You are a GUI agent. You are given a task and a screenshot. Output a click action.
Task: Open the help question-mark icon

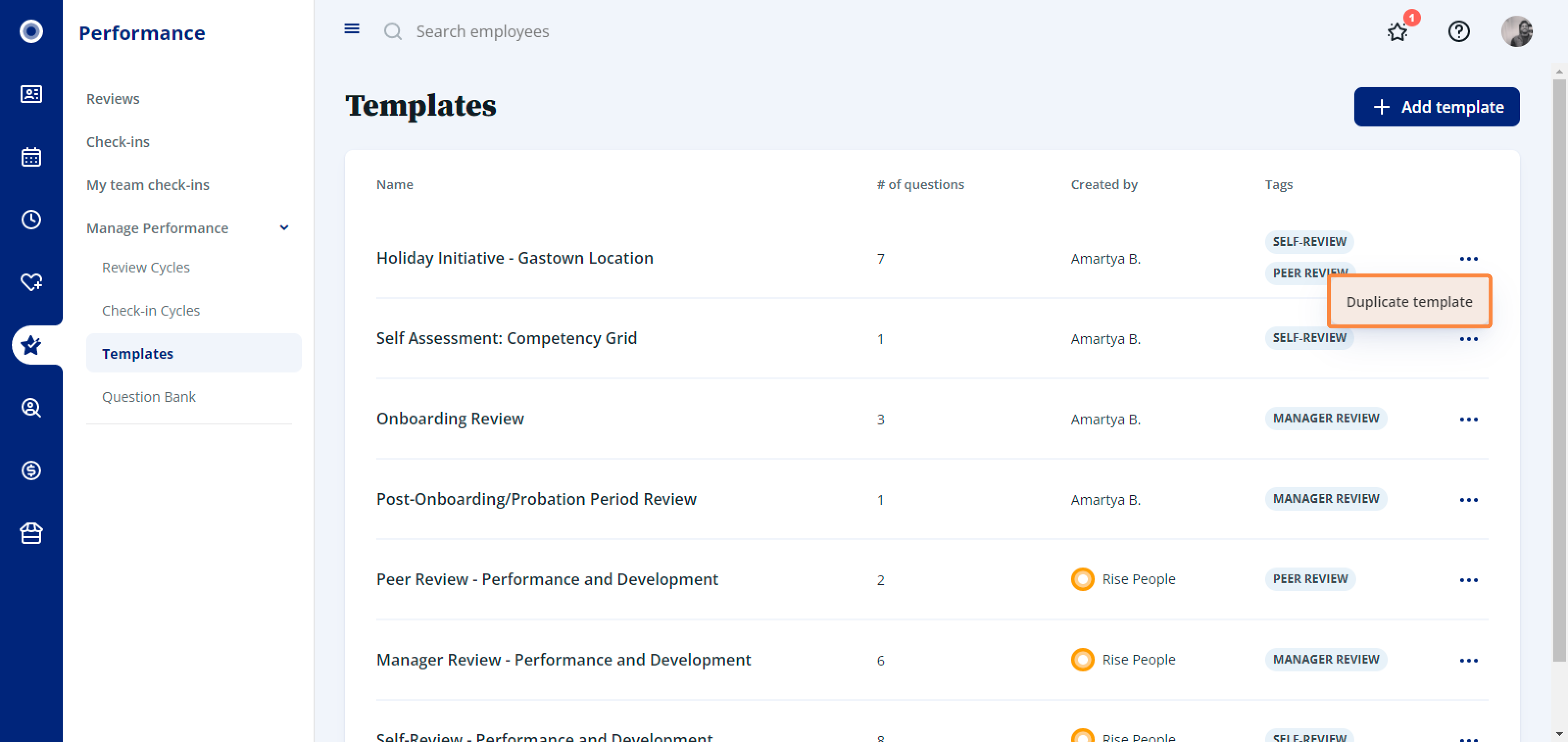(1459, 32)
